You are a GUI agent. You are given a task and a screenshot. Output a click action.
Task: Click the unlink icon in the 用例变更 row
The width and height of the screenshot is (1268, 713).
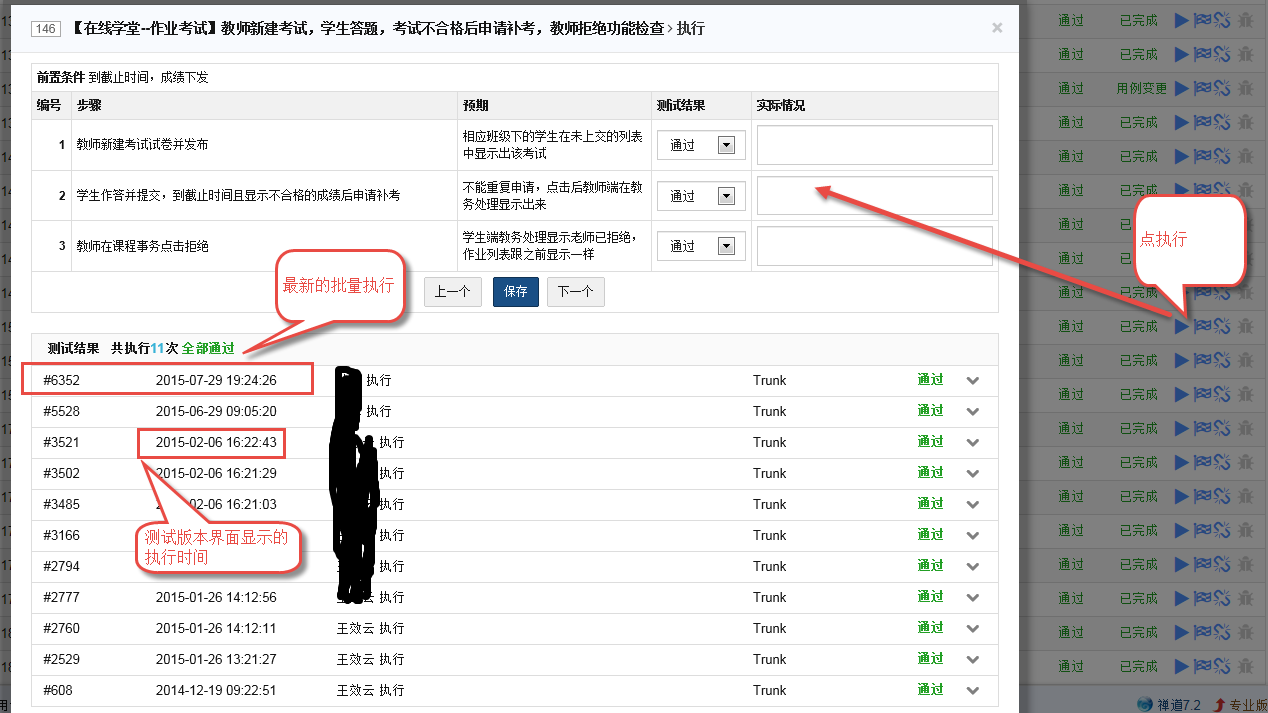[1222, 88]
